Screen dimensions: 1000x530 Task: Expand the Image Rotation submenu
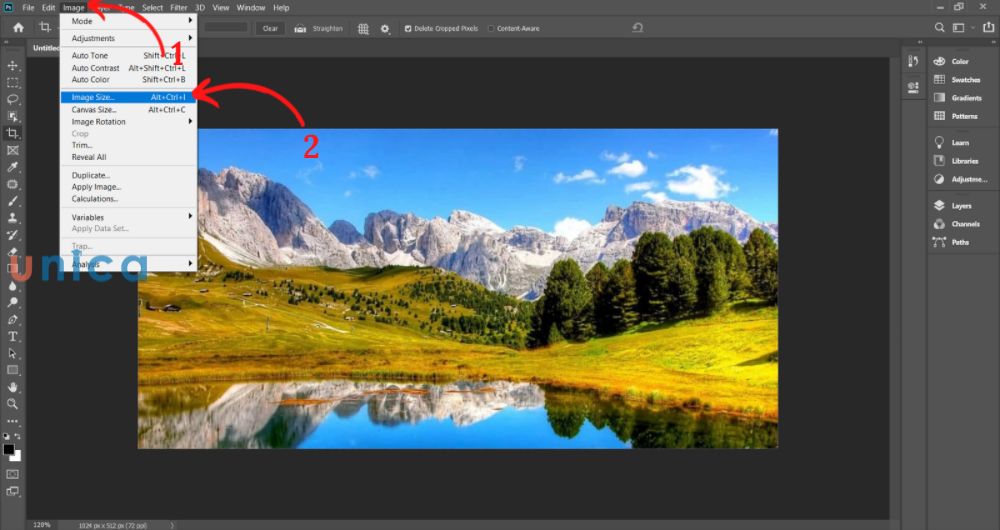128,122
